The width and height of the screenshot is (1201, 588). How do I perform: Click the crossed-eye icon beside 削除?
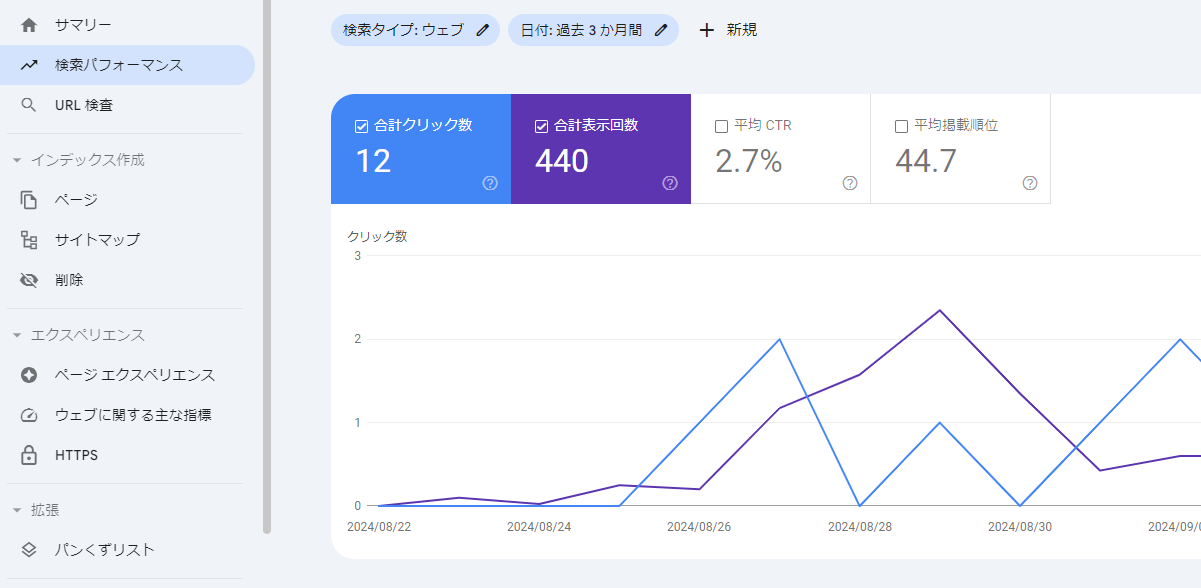click(x=29, y=280)
